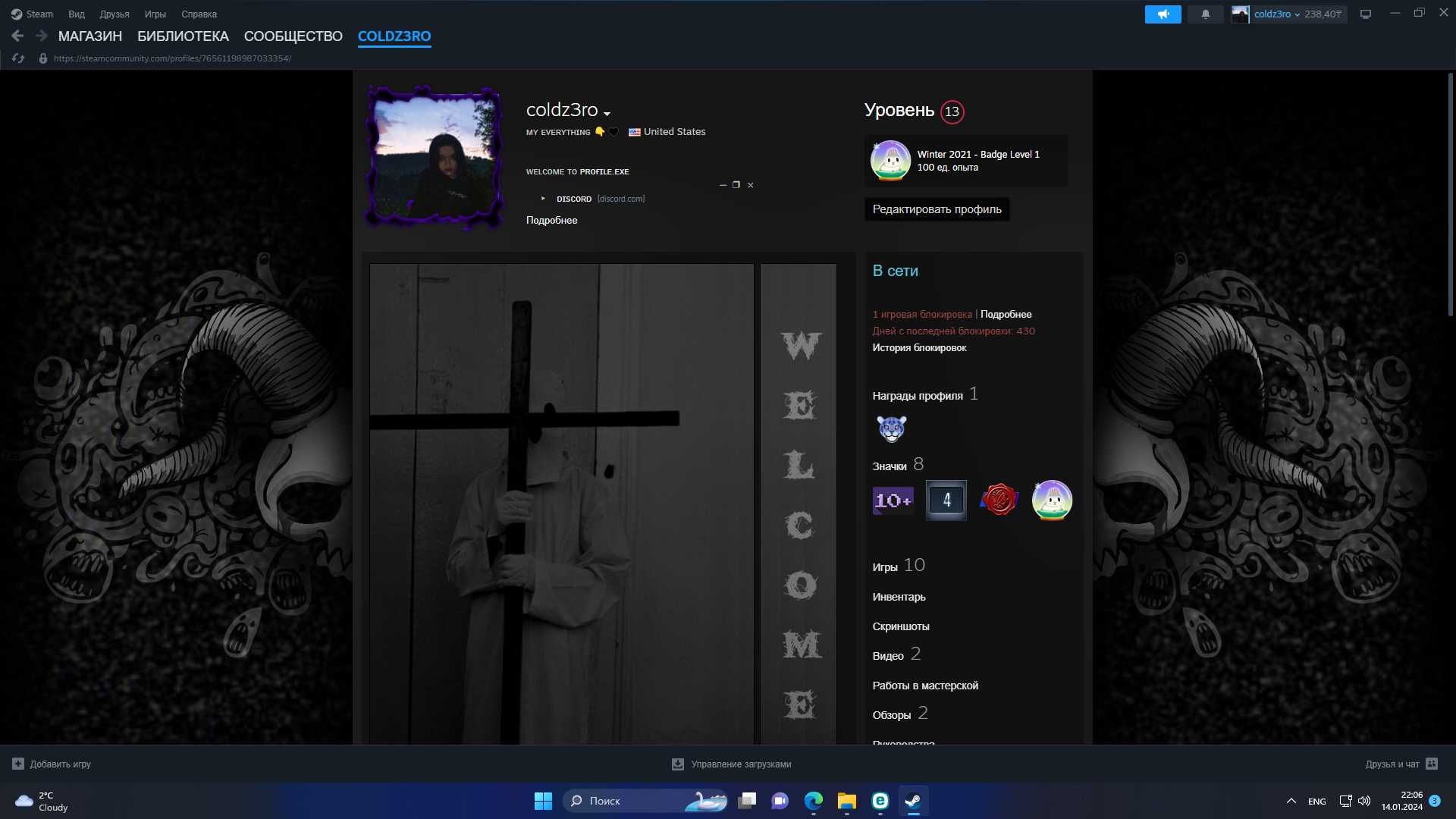Click the Winter 2021 badge icon
This screenshot has width=1456, height=819.
pos(890,161)
